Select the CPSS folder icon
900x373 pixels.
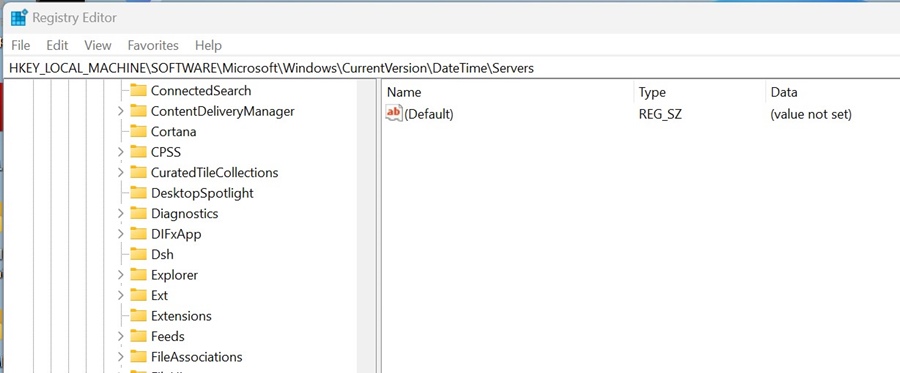point(138,152)
